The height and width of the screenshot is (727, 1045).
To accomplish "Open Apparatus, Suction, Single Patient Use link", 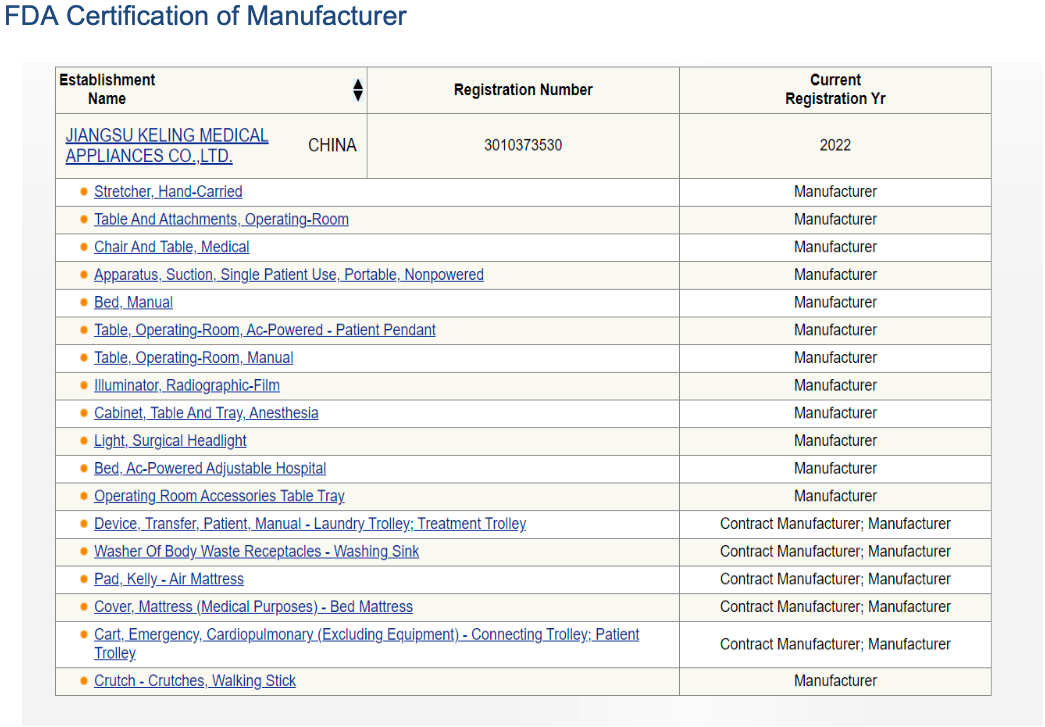I will (x=288, y=275).
